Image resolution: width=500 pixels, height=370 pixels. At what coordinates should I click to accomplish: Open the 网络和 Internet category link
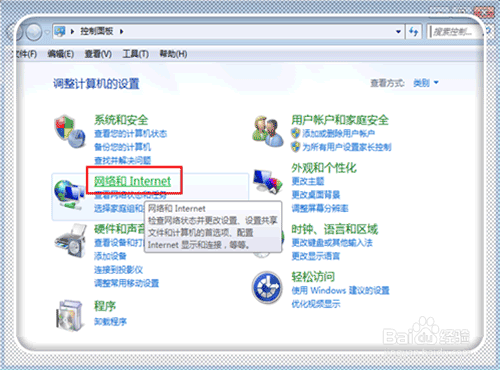click(132, 181)
